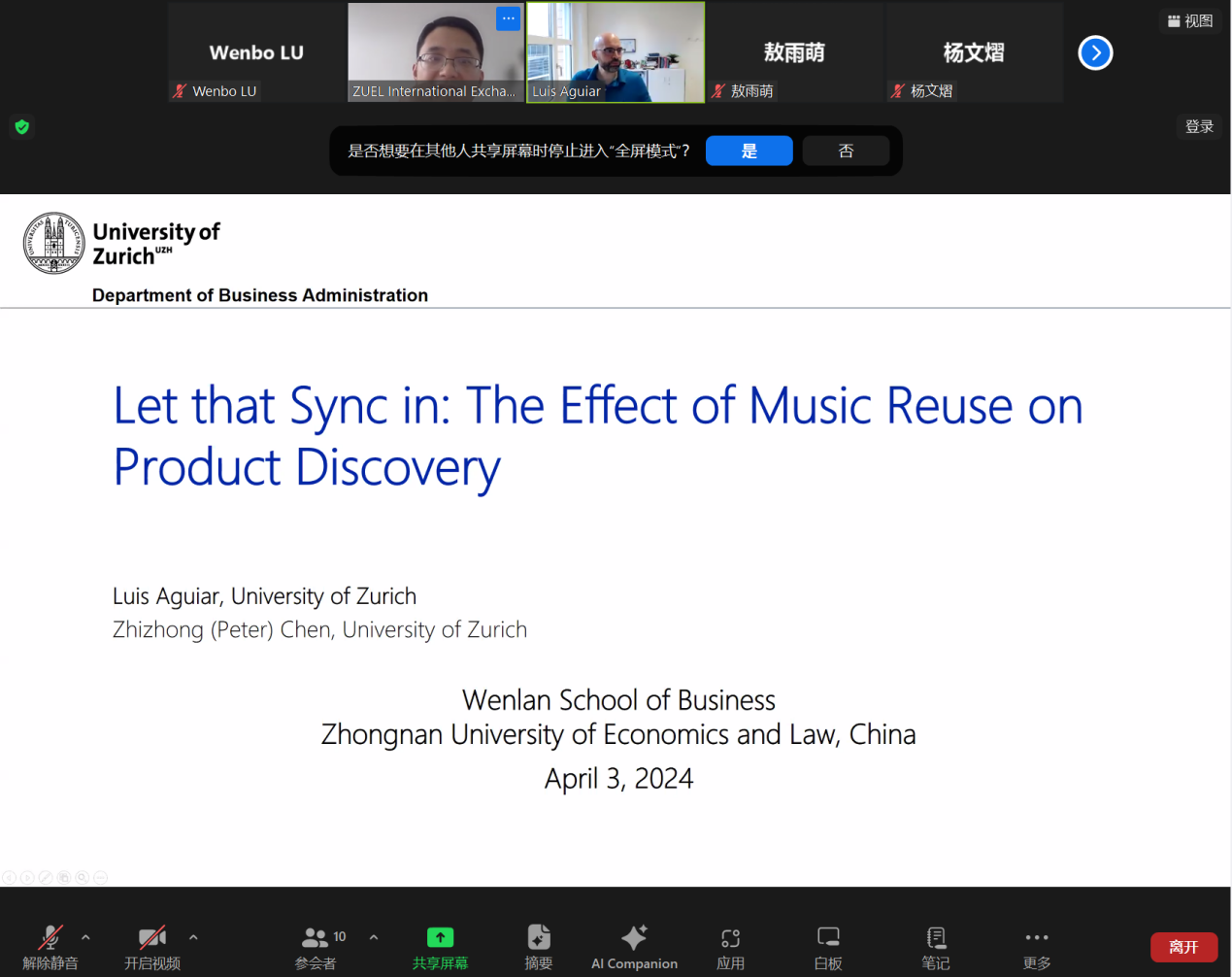The image size is (1232, 977).
Task: Open the 参会者 participants panel
Action: tap(316, 945)
